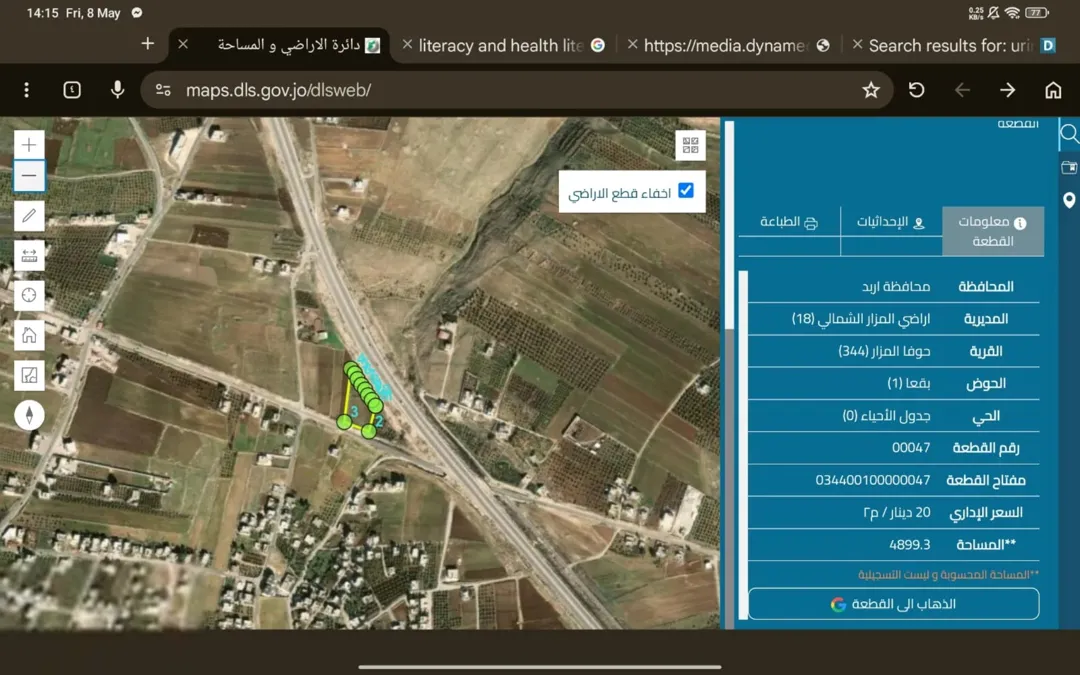The height and width of the screenshot is (675, 1080).
Task: Switch to literacy and health browser tab
Action: pos(503,45)
